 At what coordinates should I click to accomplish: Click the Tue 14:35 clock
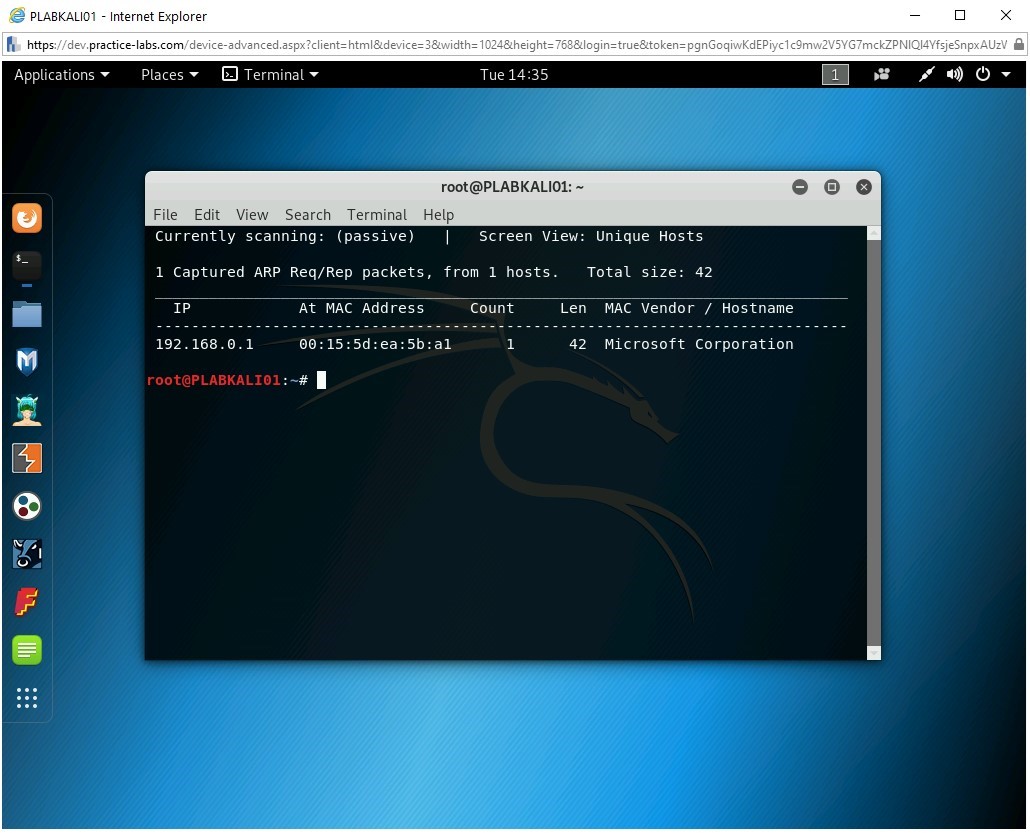(x=514, y=75)
